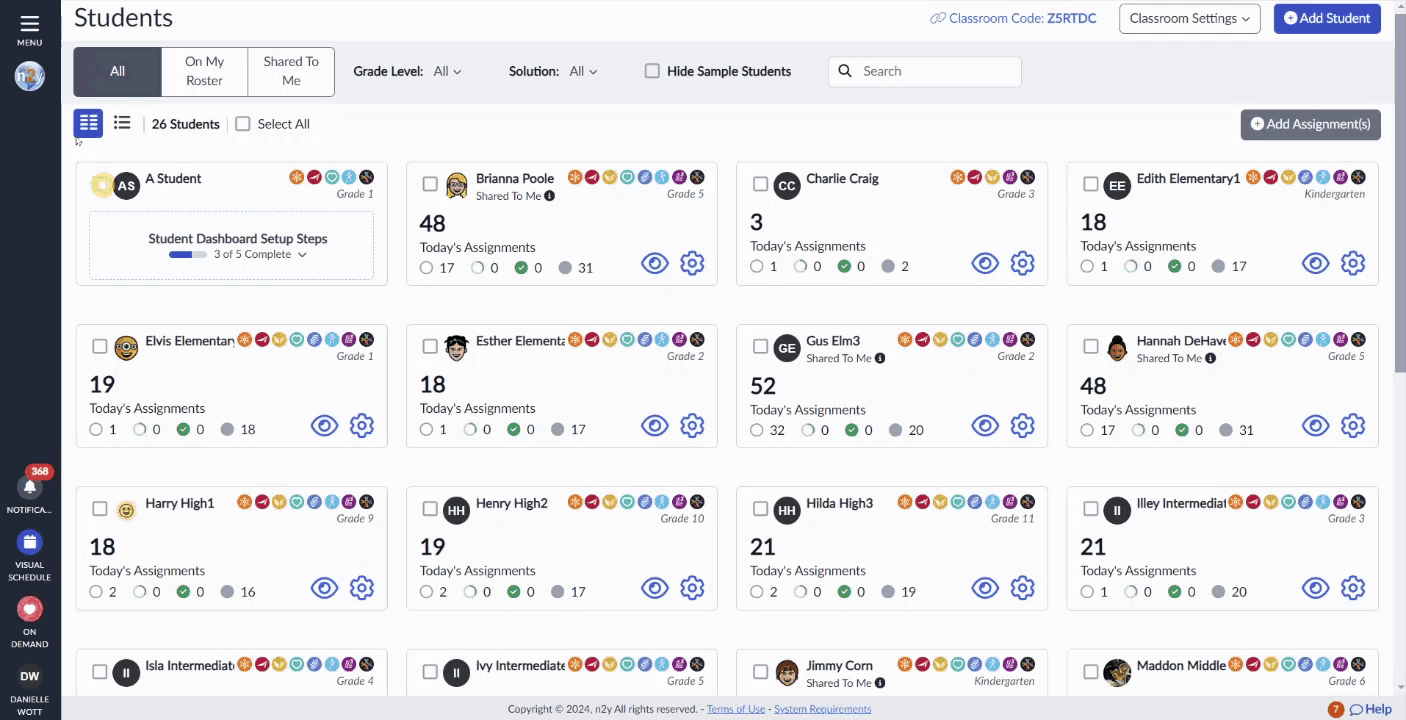The height and width of the screenshot is (720, 1406).
Task: Click the n2y globe logo icon
Action: point(30,76)
